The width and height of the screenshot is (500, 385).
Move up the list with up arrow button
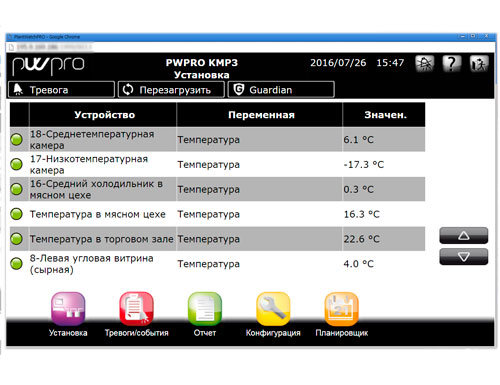pos(464,236)
